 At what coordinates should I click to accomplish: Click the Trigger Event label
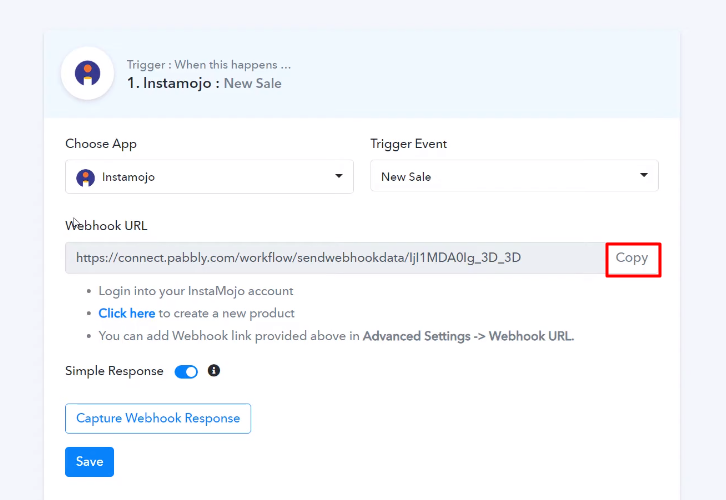408,144
